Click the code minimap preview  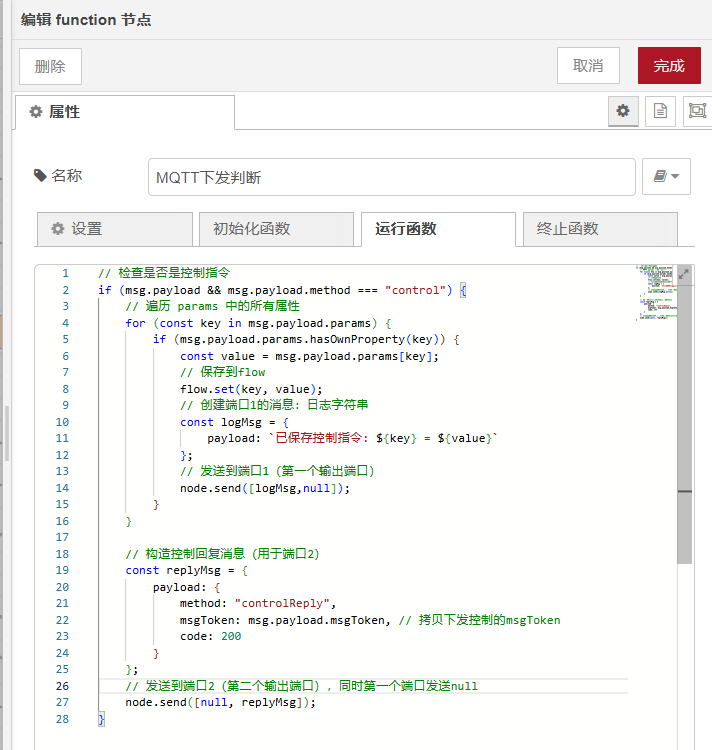point(654,292)
